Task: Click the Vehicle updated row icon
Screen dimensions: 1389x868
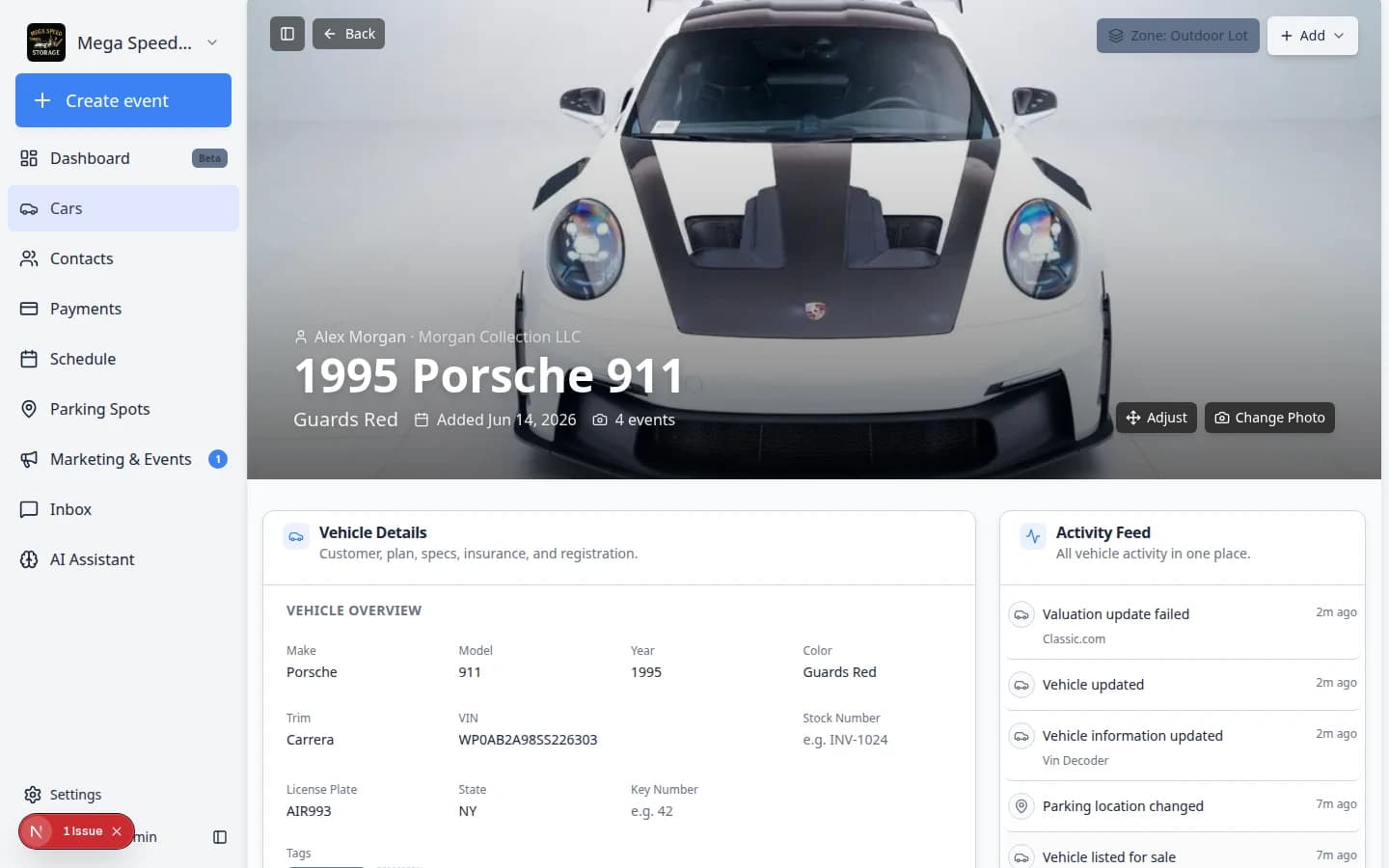Action: (x=1021, y=685)
